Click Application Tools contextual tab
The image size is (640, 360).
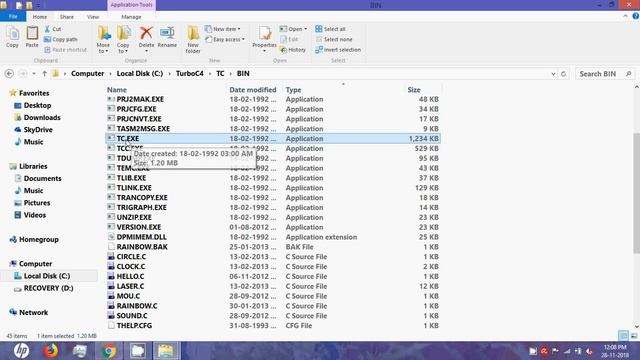coord(131,5)
